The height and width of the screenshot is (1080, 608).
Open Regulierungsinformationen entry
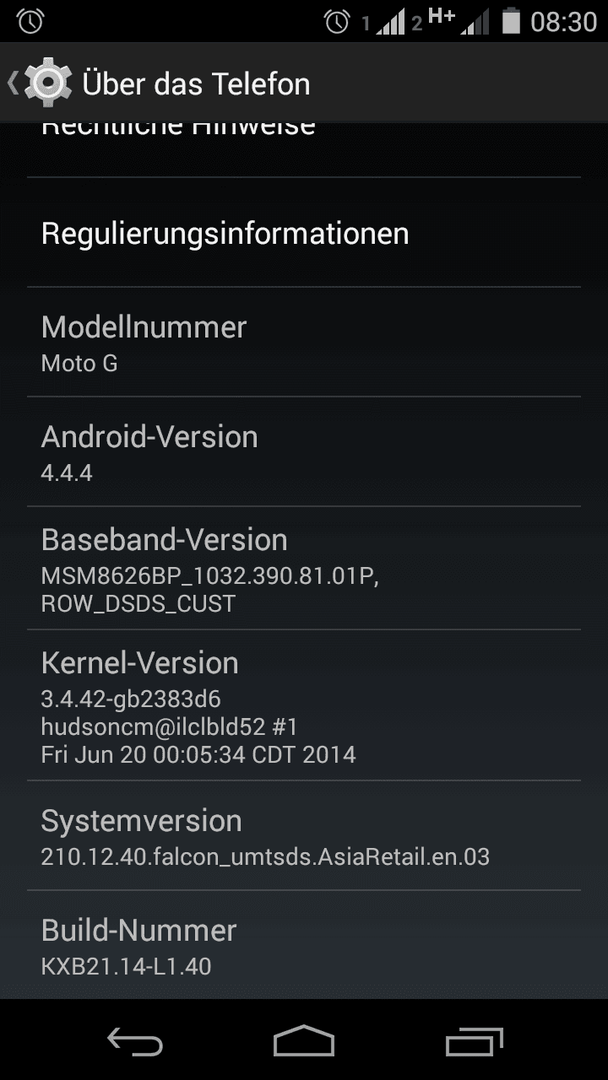click(x=304, y=233)
